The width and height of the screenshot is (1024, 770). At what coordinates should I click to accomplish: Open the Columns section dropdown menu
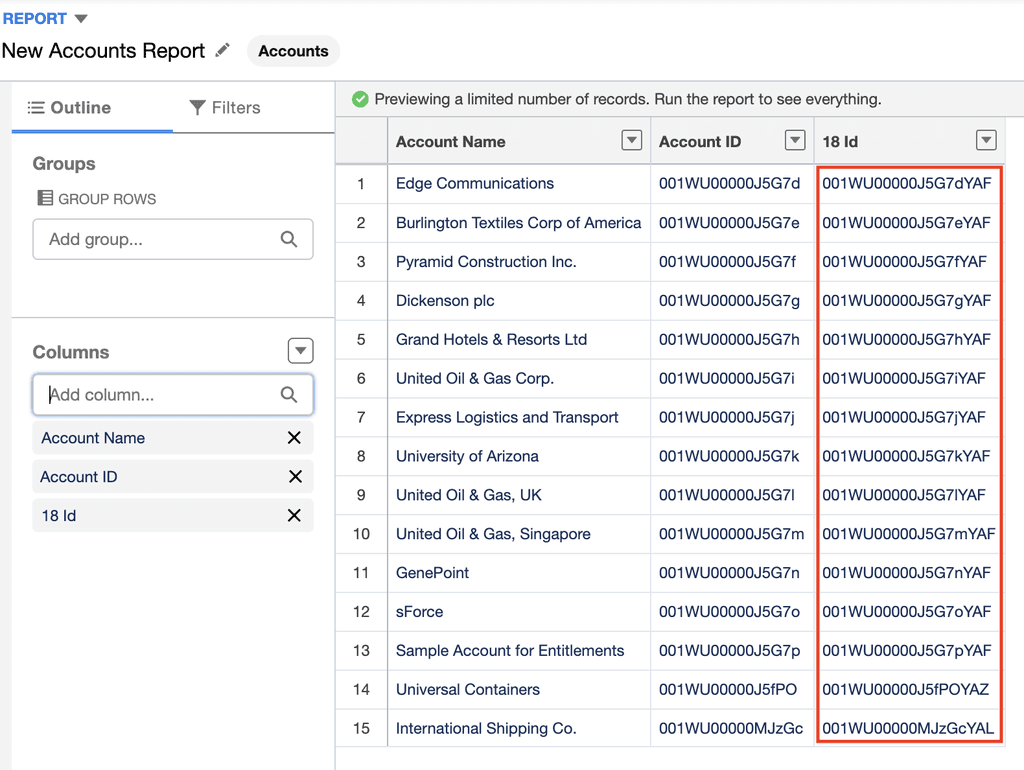pos(300,350)
